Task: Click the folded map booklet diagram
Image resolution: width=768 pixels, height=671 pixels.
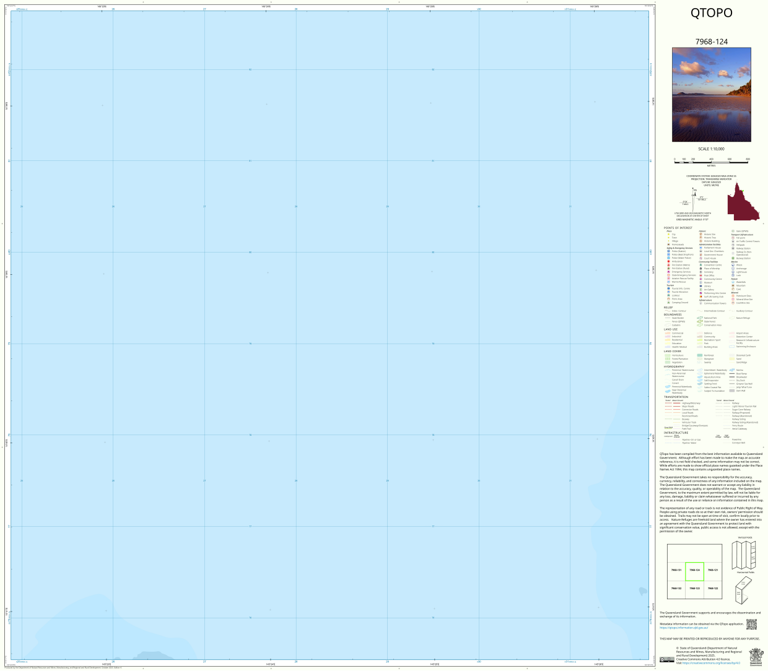Action: click(743, 590)
